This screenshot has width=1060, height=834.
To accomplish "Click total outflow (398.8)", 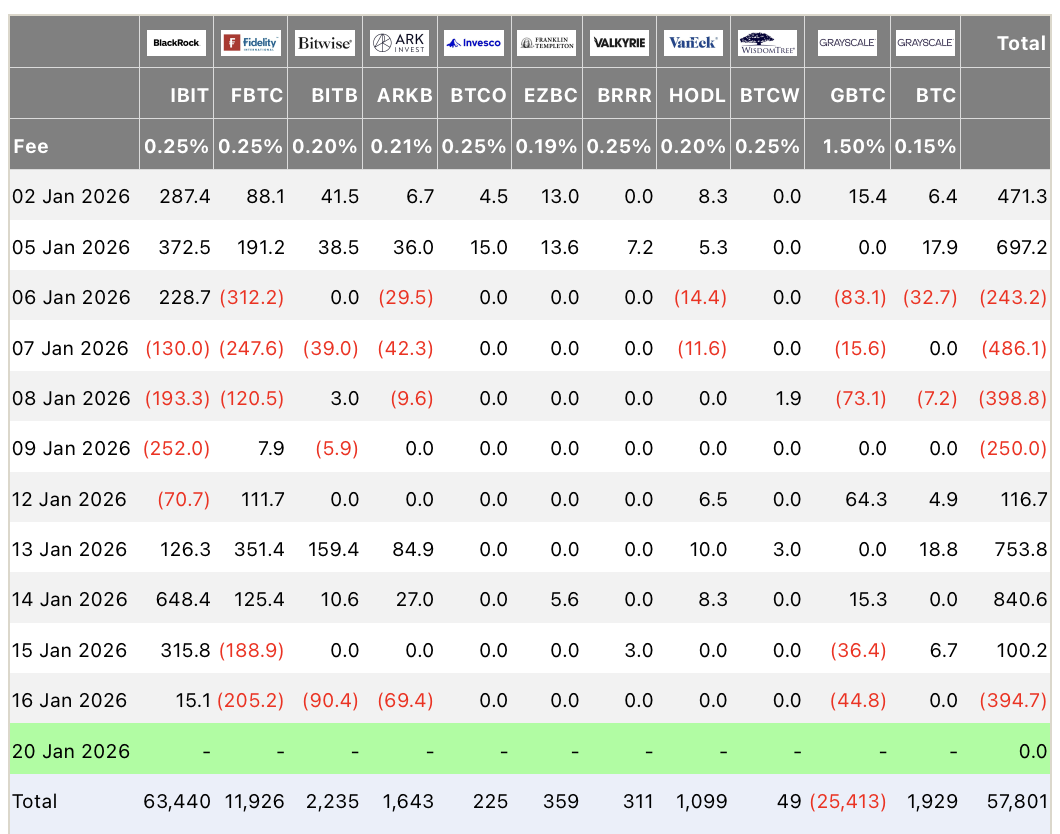I will pyautogui.click(x=1013, y=398).
